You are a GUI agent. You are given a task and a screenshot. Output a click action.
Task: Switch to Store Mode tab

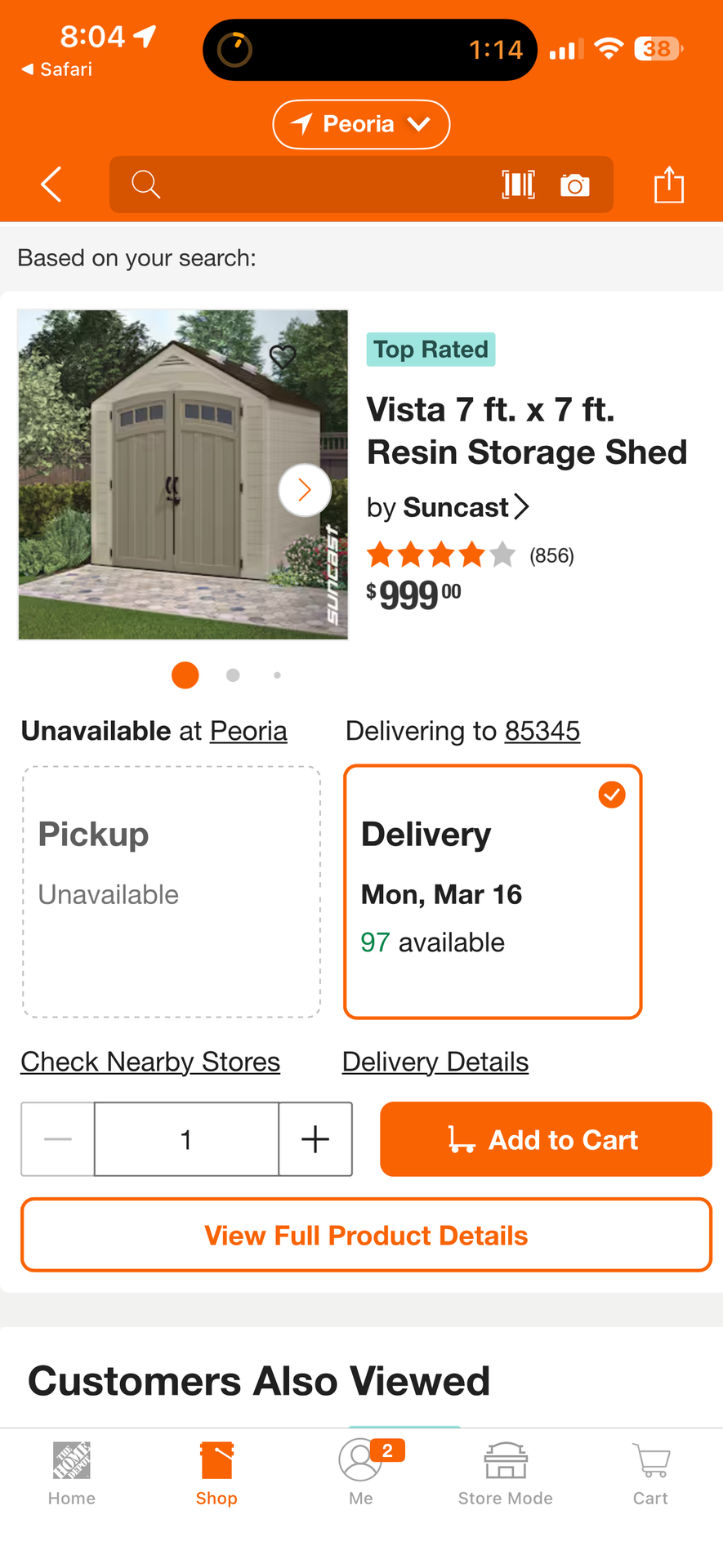click(x=506, y=1473)
